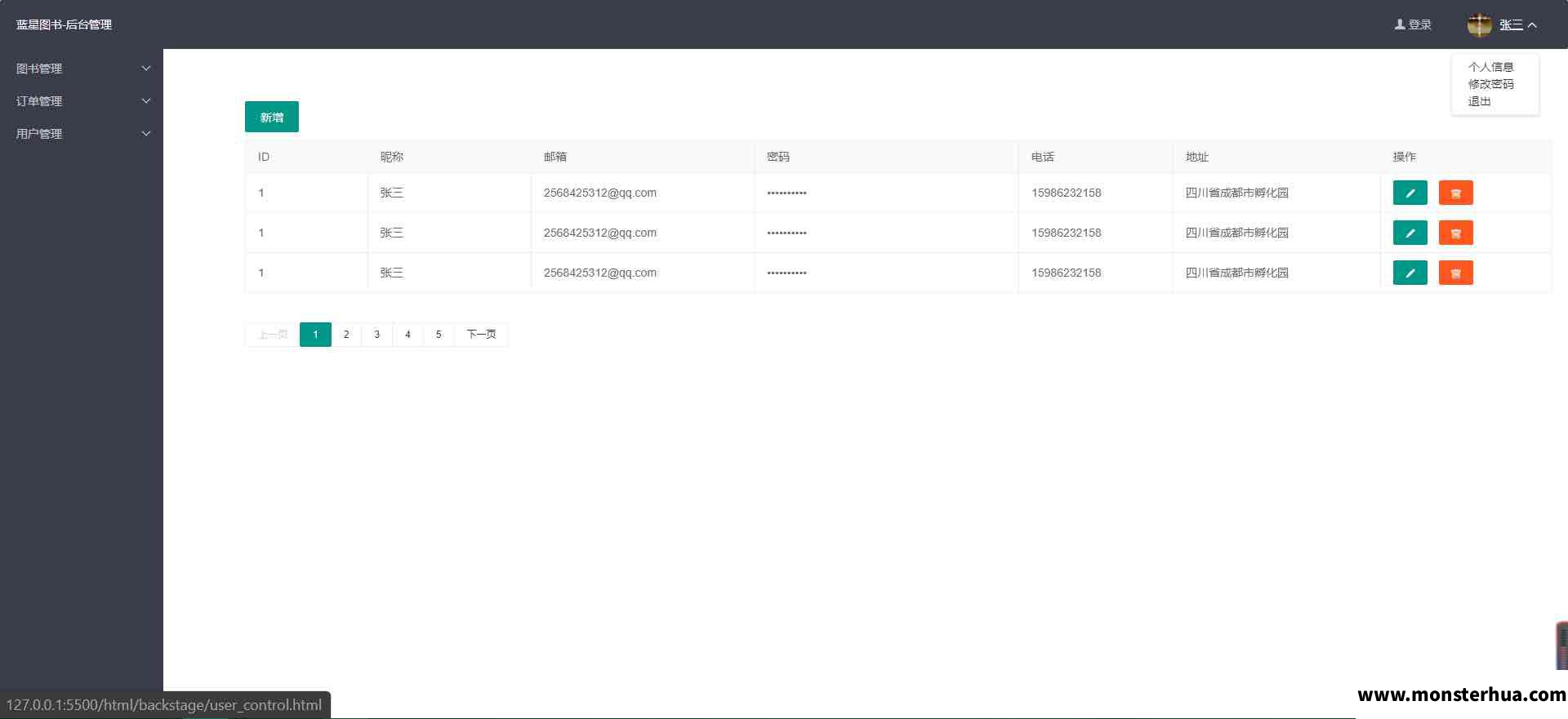Click the phone 15986232158 in the second row

1067,233
